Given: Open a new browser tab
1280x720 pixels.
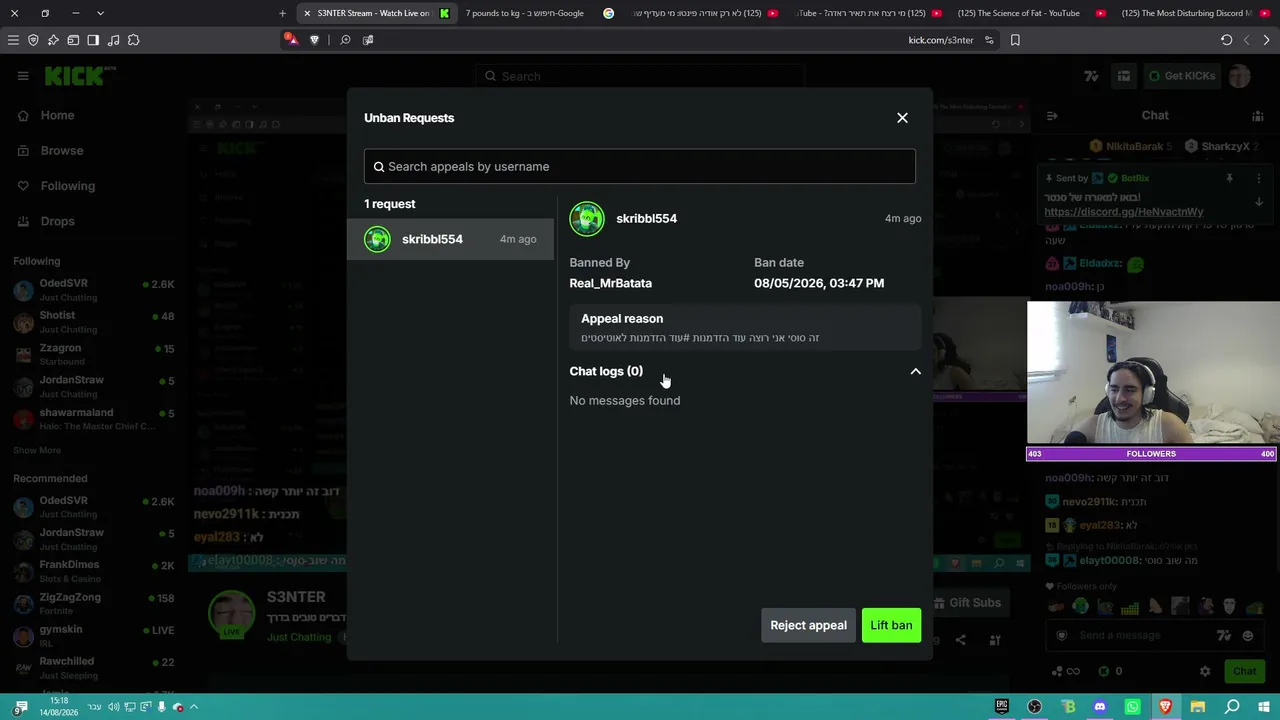Looking at the screenshot, I should (282, 13).
